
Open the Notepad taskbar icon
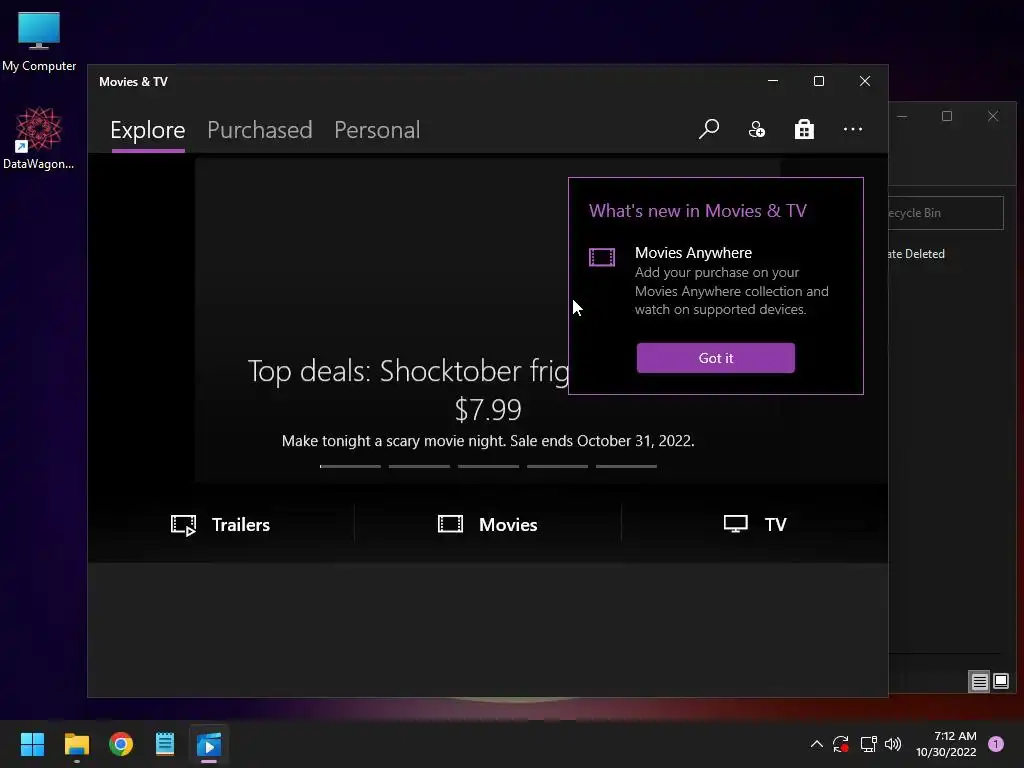(165, 744)
